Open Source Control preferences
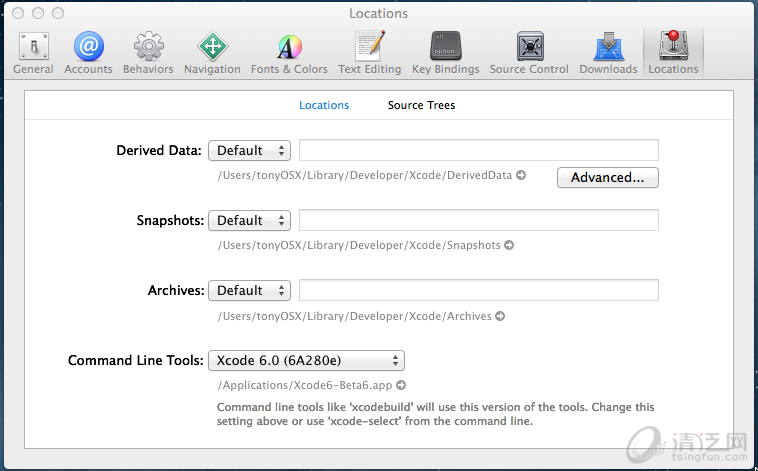The image size is (758, 471). (x=529, y=52)
